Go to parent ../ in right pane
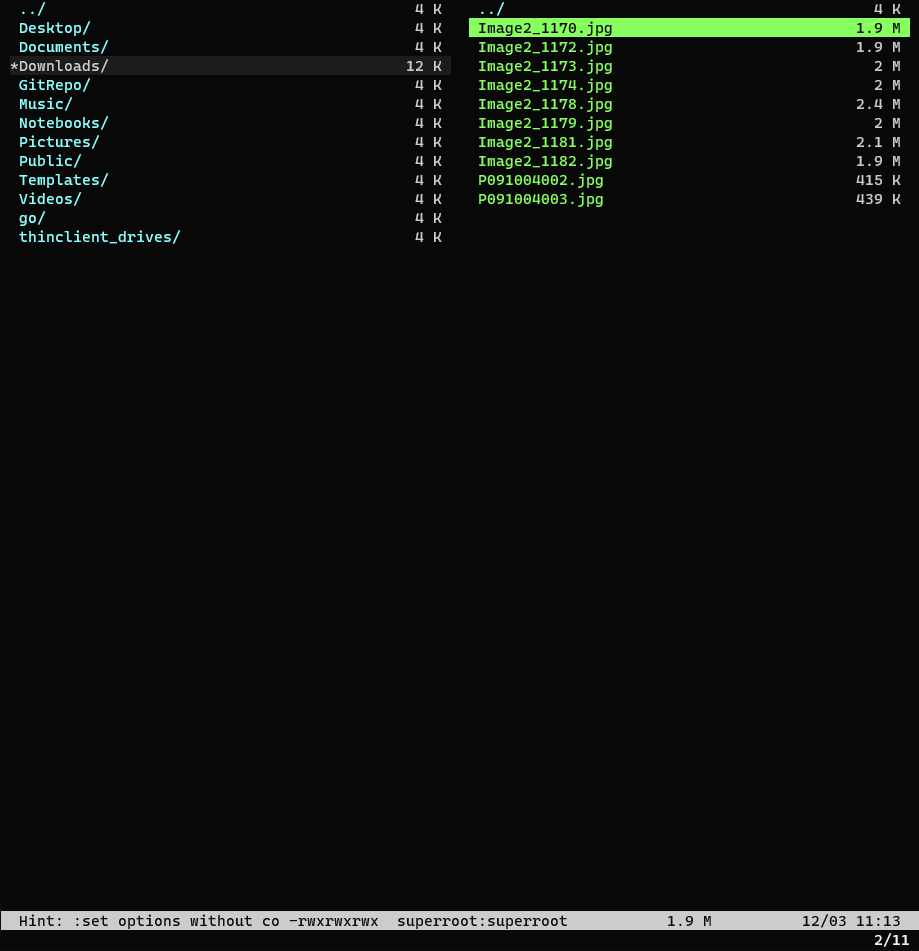 click(x=689, y=9)
